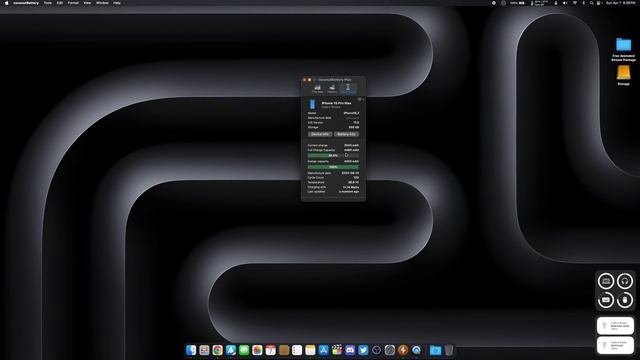Open Discord from the Dock

[350, 350]
